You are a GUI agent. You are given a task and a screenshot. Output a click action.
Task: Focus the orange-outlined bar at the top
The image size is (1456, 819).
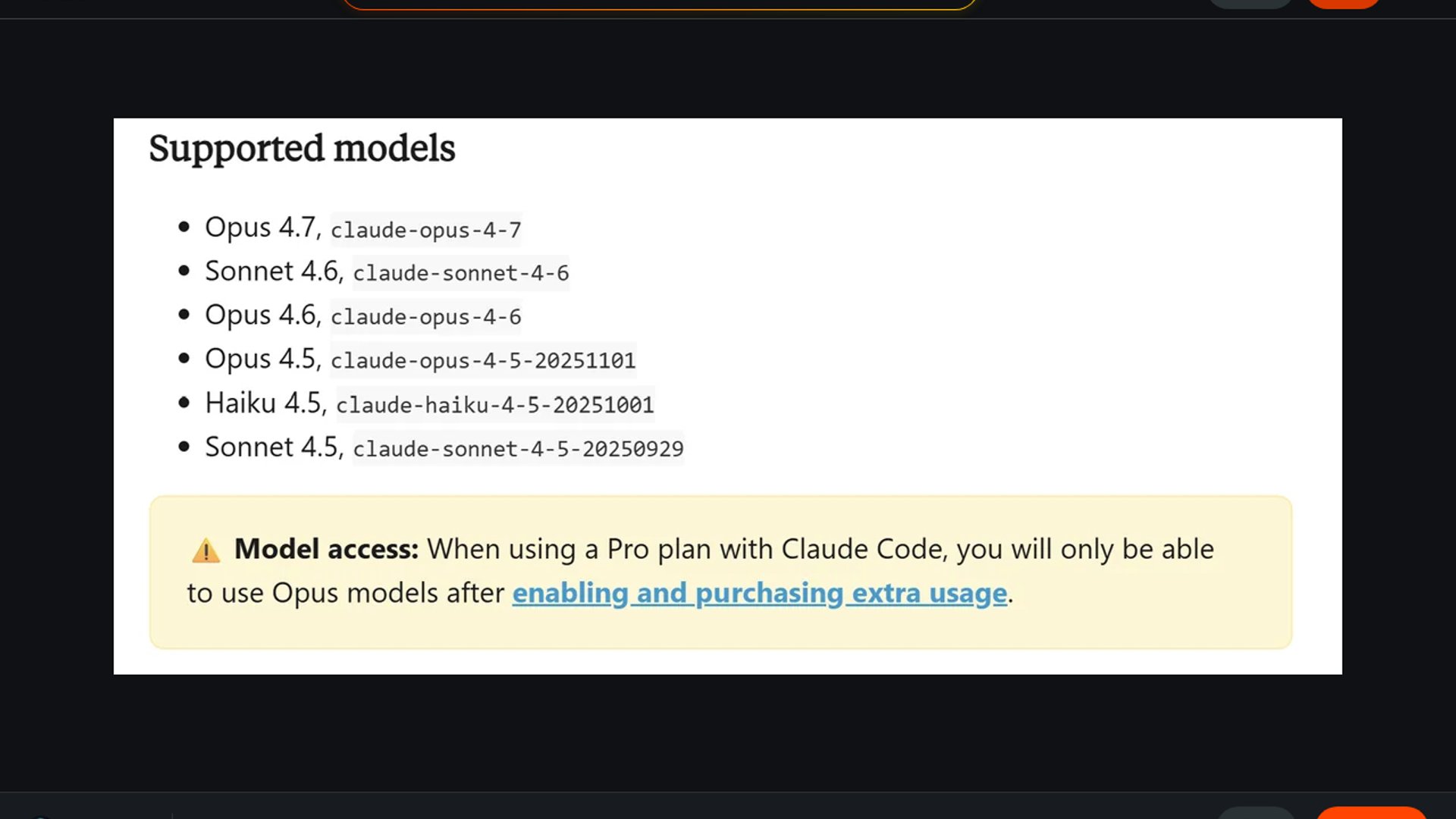pos(658,4)
